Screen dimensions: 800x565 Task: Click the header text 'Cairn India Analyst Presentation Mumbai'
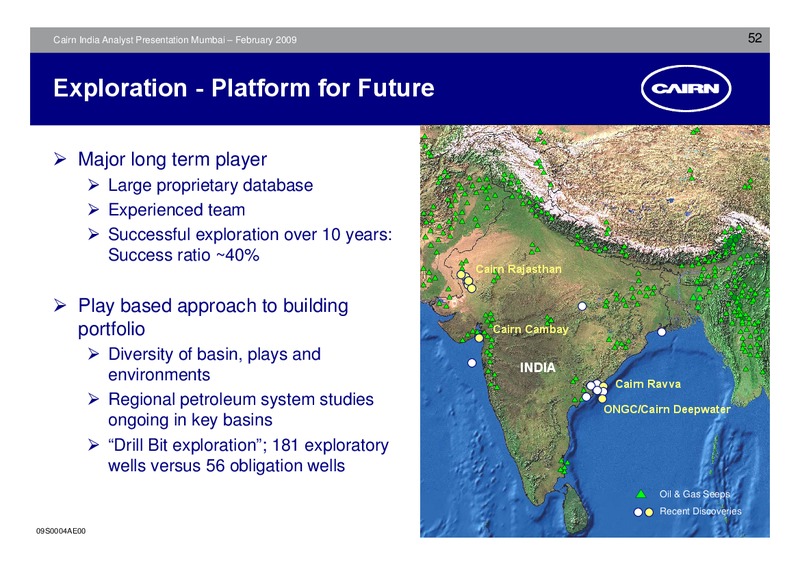[139, 40]
